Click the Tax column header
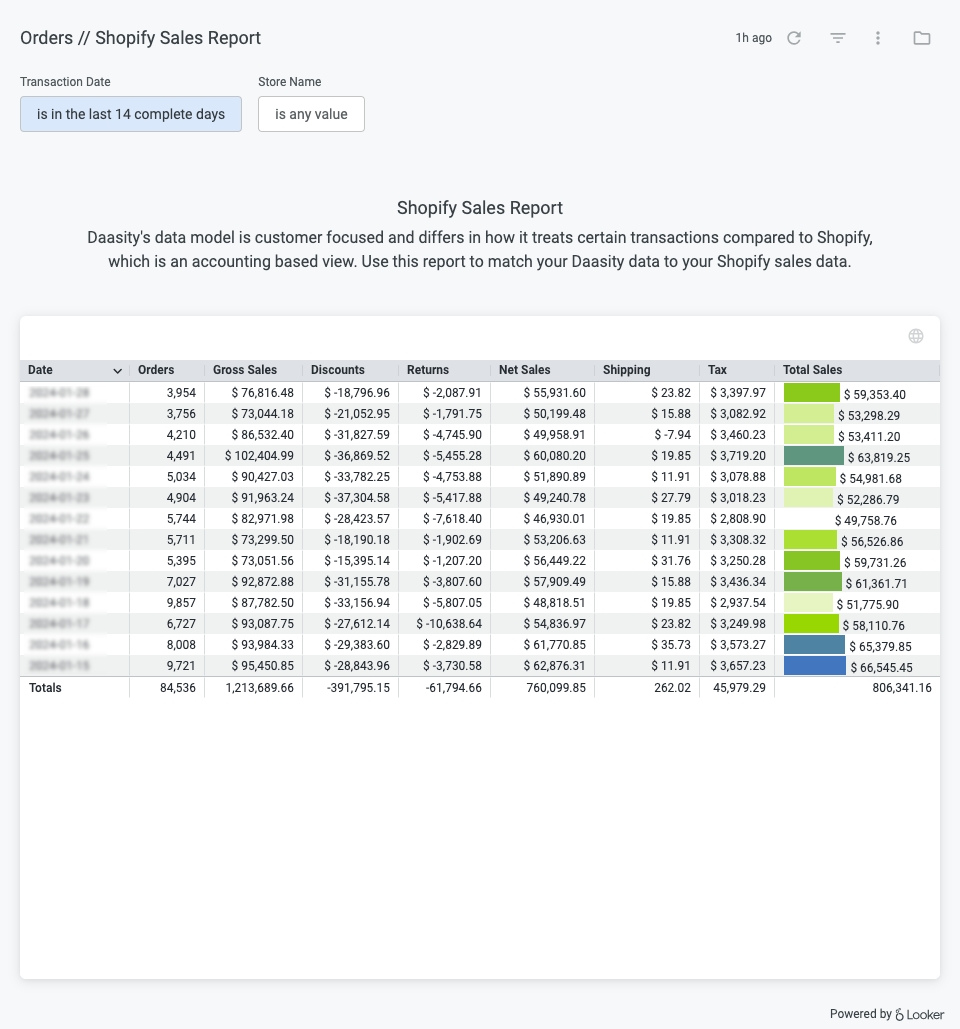 [718, 370]
